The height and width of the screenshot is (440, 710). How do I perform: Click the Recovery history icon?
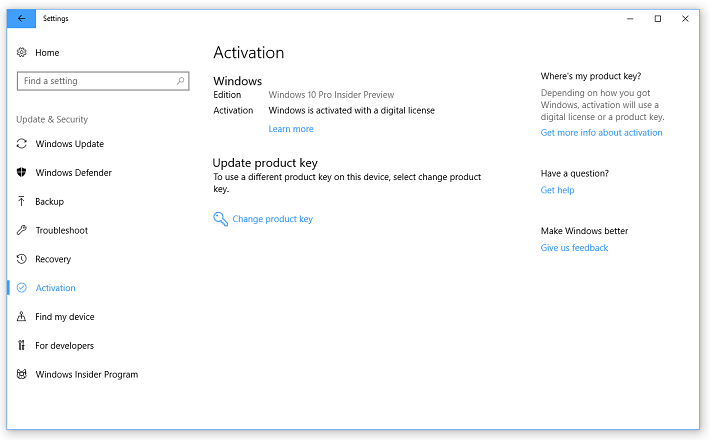22,260
